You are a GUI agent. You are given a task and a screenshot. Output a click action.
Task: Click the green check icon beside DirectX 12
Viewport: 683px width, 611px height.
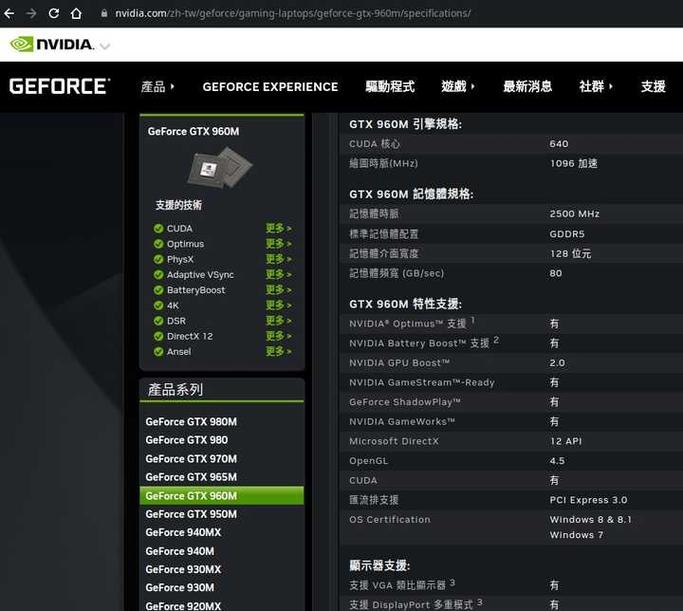[159, 336]
